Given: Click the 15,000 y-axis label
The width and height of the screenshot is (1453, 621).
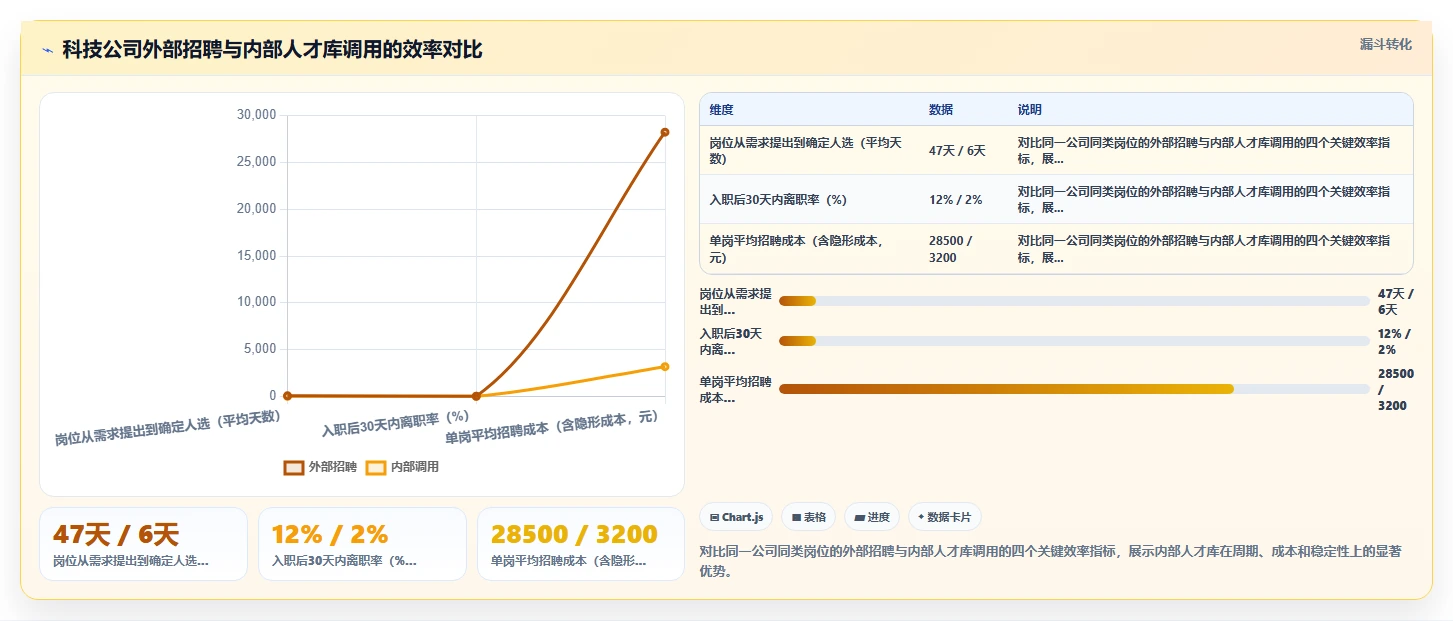Looking at the screenshot, I should pyautogui.click(x=256, y=255).
